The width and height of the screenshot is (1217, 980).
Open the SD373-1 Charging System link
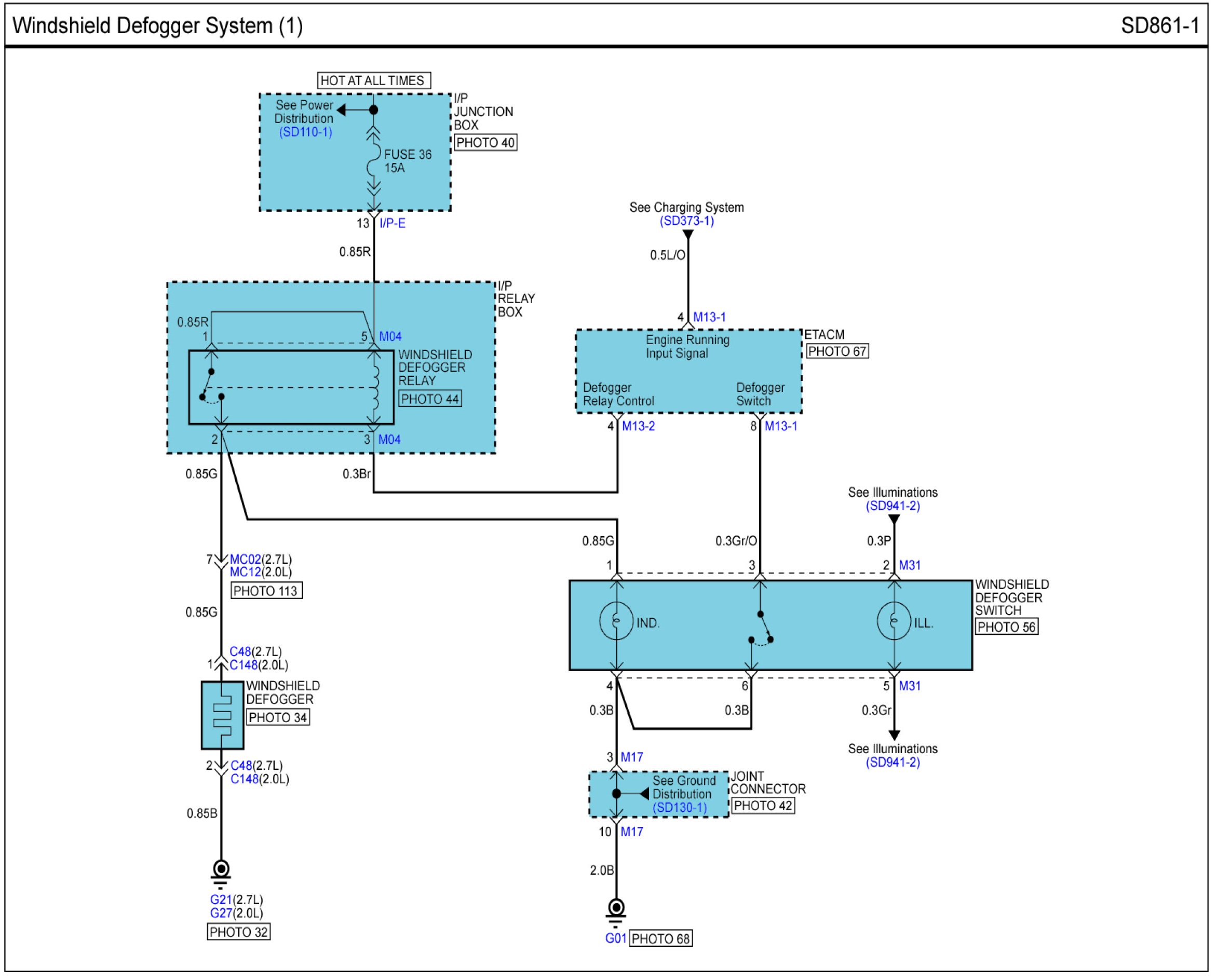coord(687,221)
